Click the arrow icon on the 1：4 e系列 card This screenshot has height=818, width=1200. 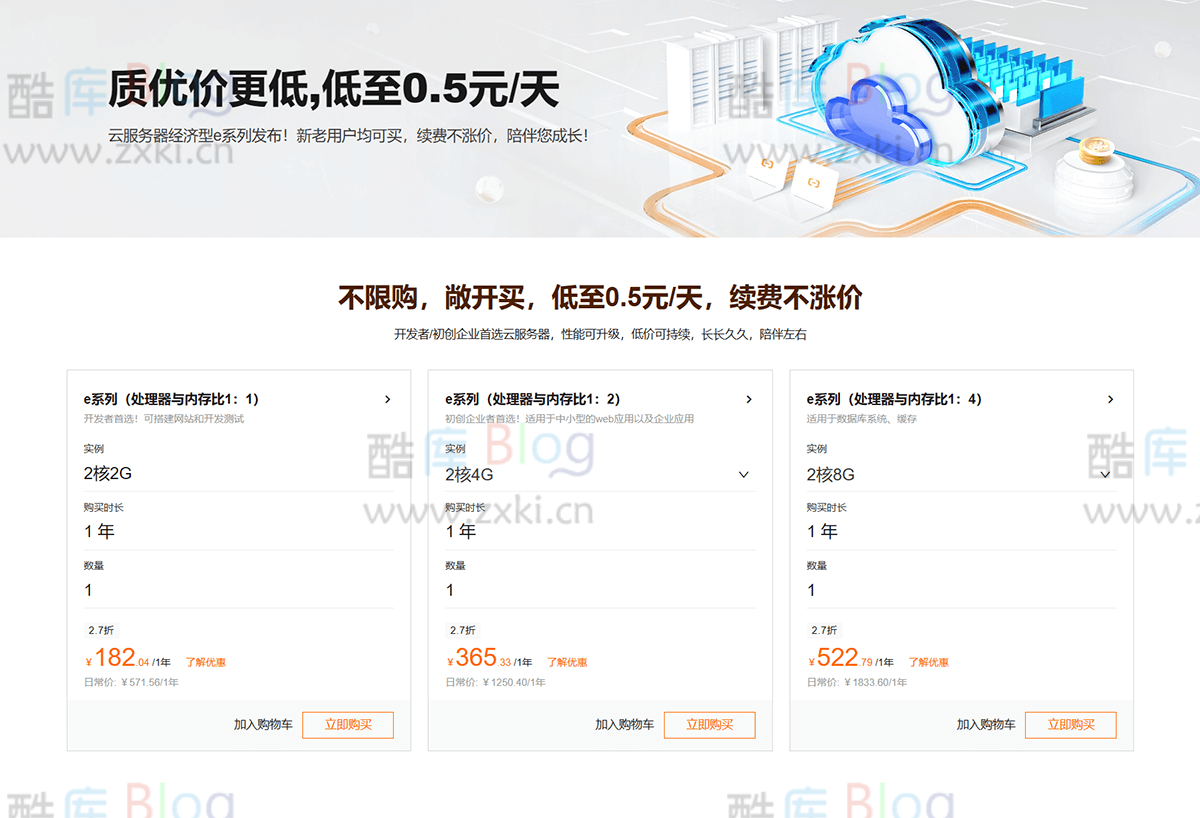pyautogui.click(x=1110, y=400)
